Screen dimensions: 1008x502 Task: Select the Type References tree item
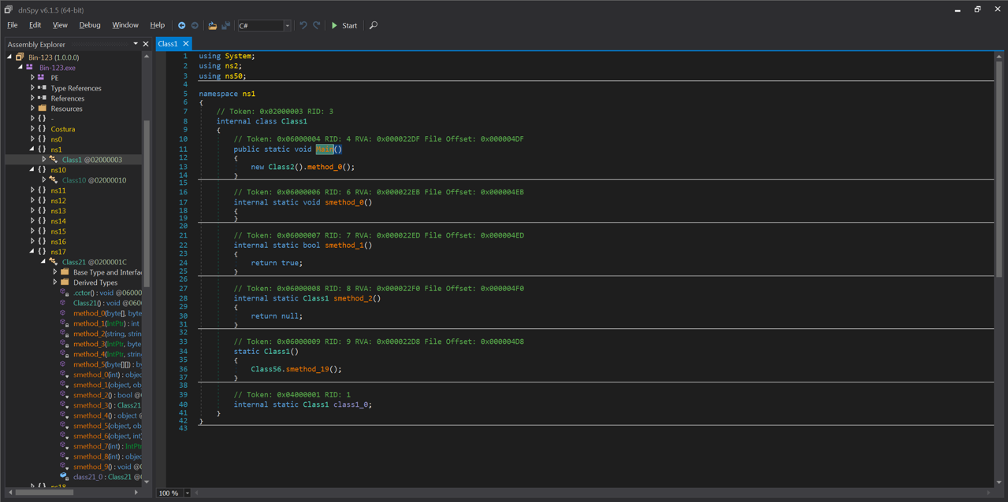[x=76, y=88]
